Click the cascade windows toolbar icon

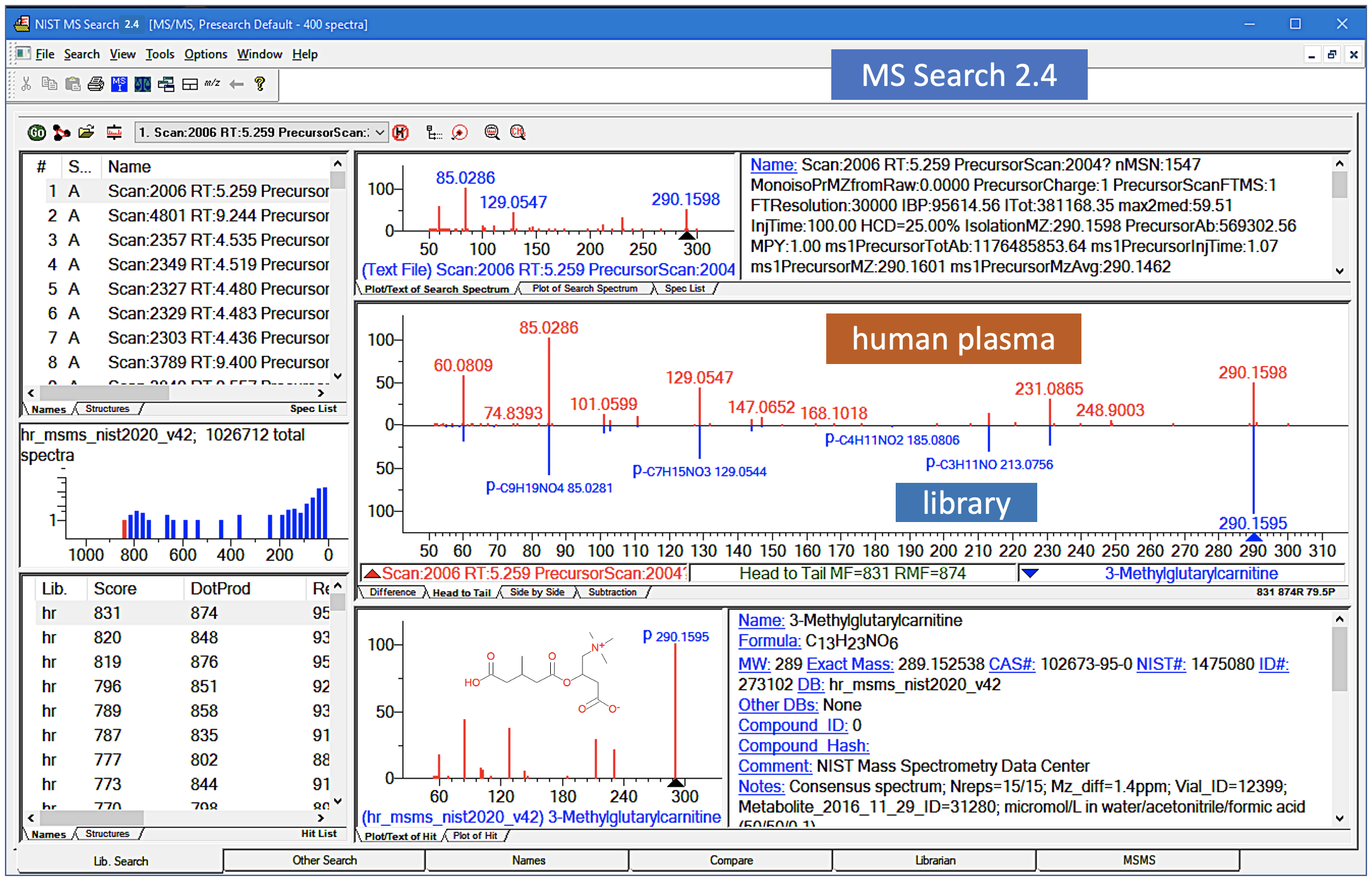166,83
